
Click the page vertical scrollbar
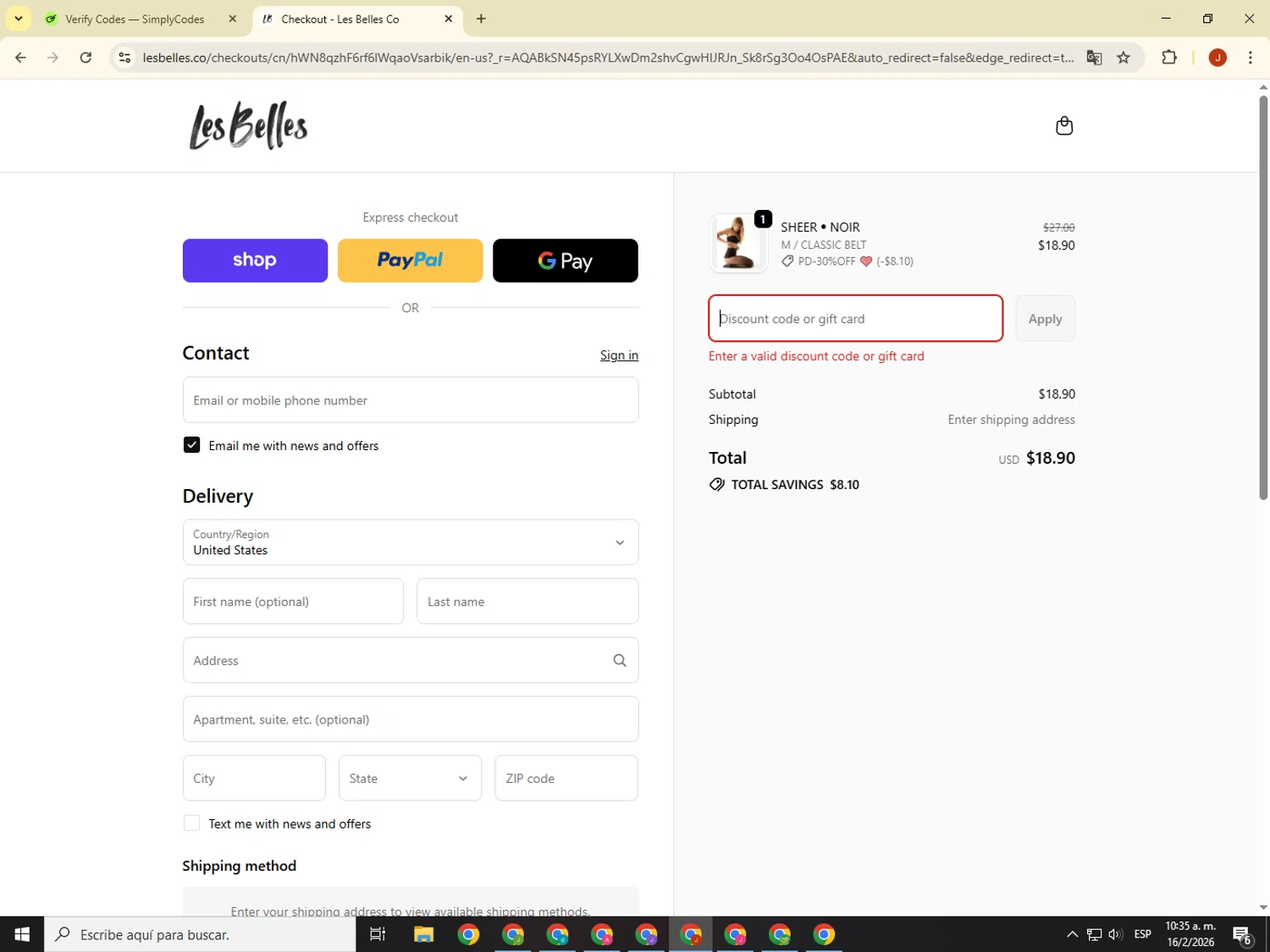click(1263, 298)
